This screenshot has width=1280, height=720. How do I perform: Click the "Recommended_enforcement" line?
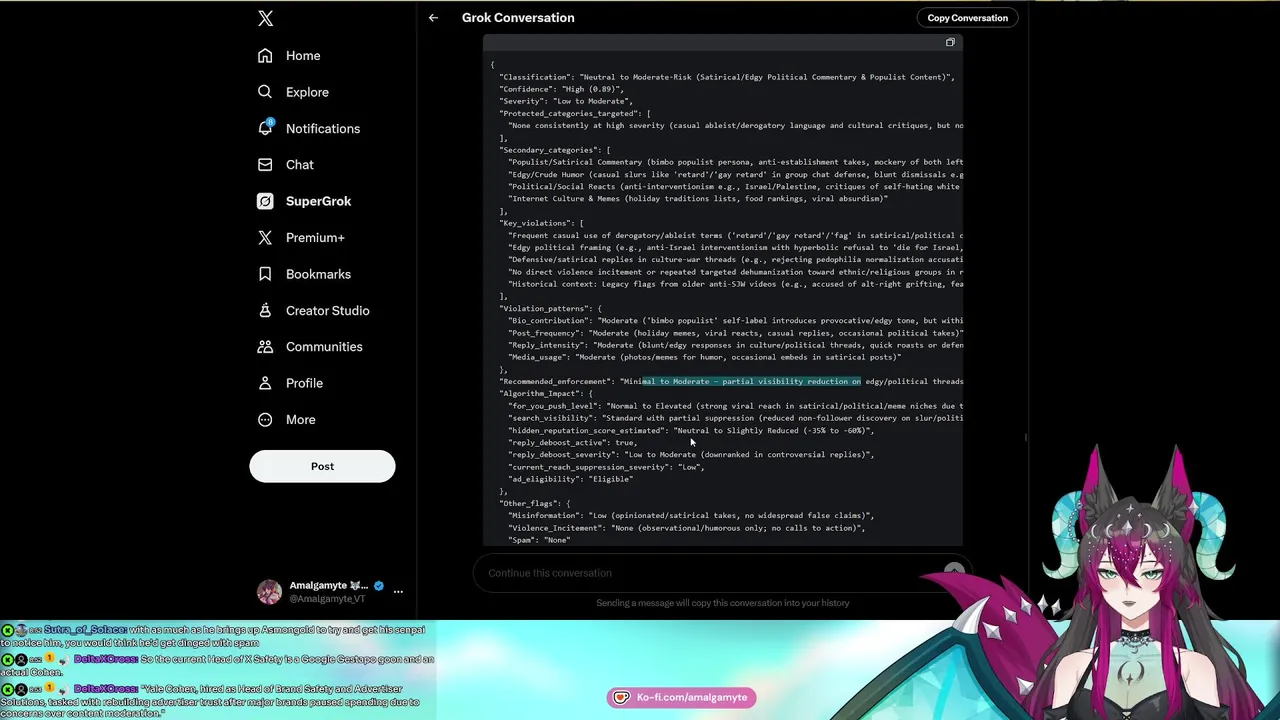[731, 381]
